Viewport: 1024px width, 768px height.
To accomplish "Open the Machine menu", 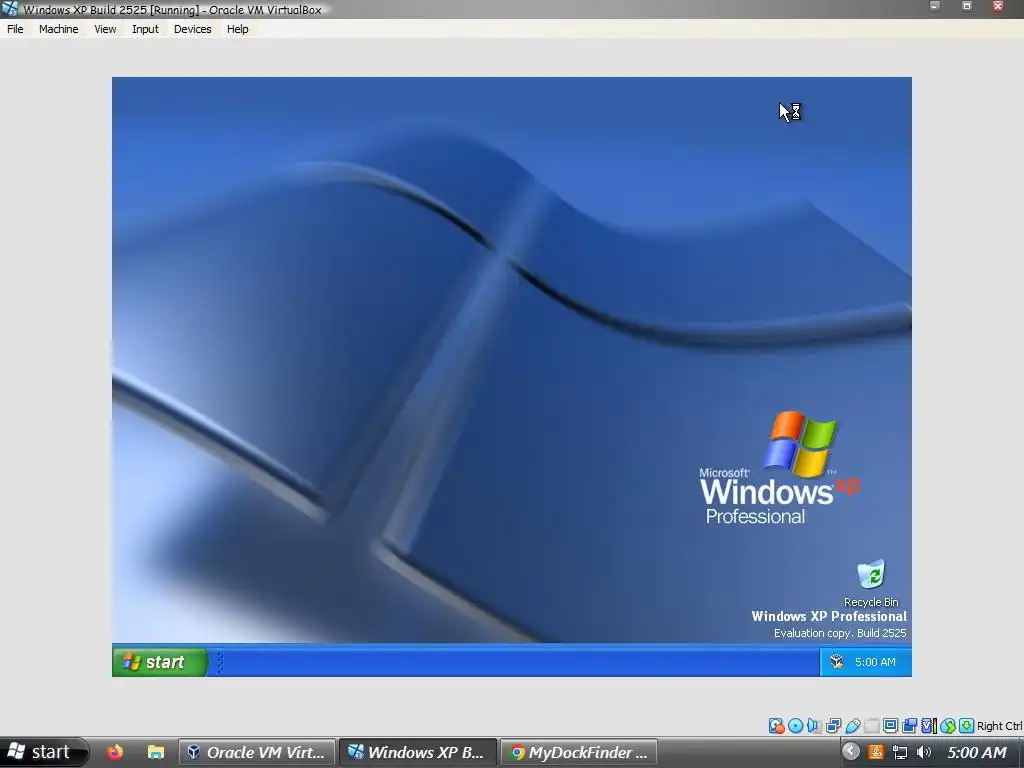I will [x=58, y=29].
